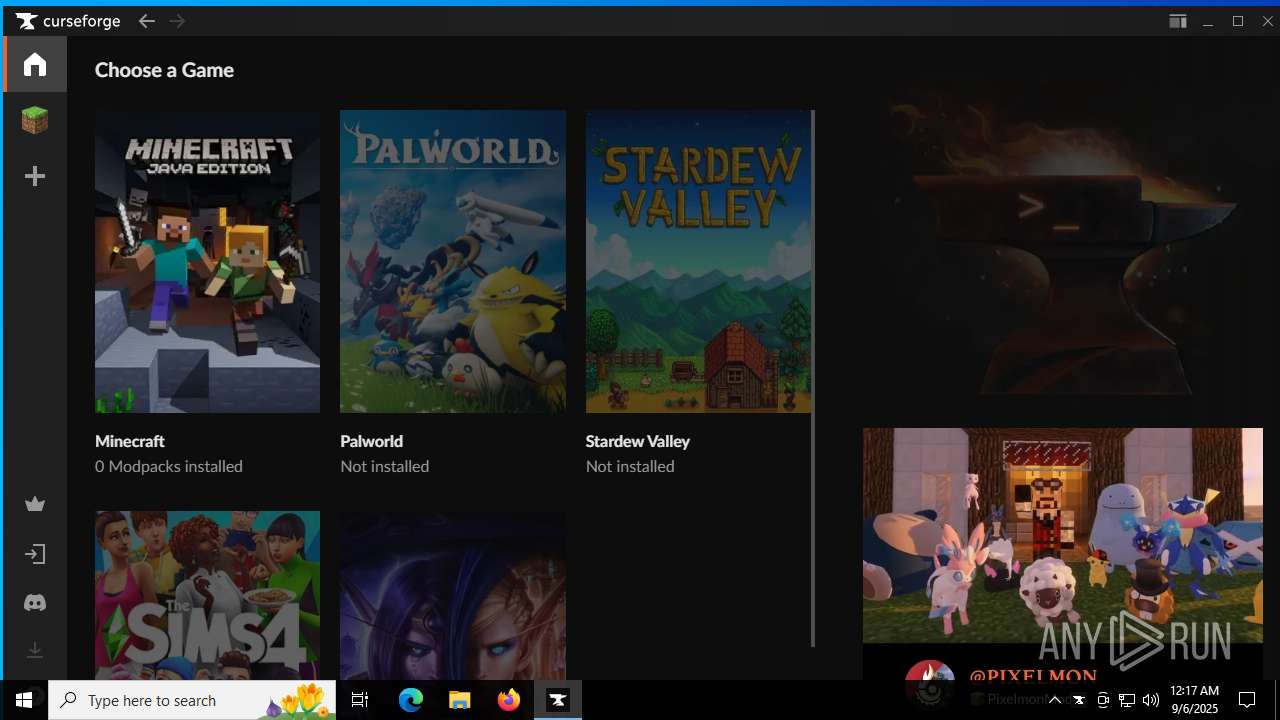The height and width of the screenshot is (720, 1280).
Task: Click the taskbar clock showing 12:17 AM
Action: click(1194, 700)
